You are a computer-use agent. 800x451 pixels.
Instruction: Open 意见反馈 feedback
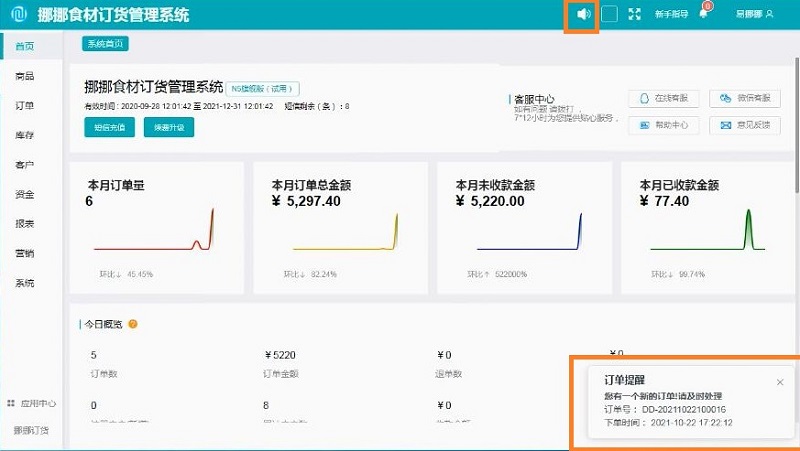pos(744,125)
